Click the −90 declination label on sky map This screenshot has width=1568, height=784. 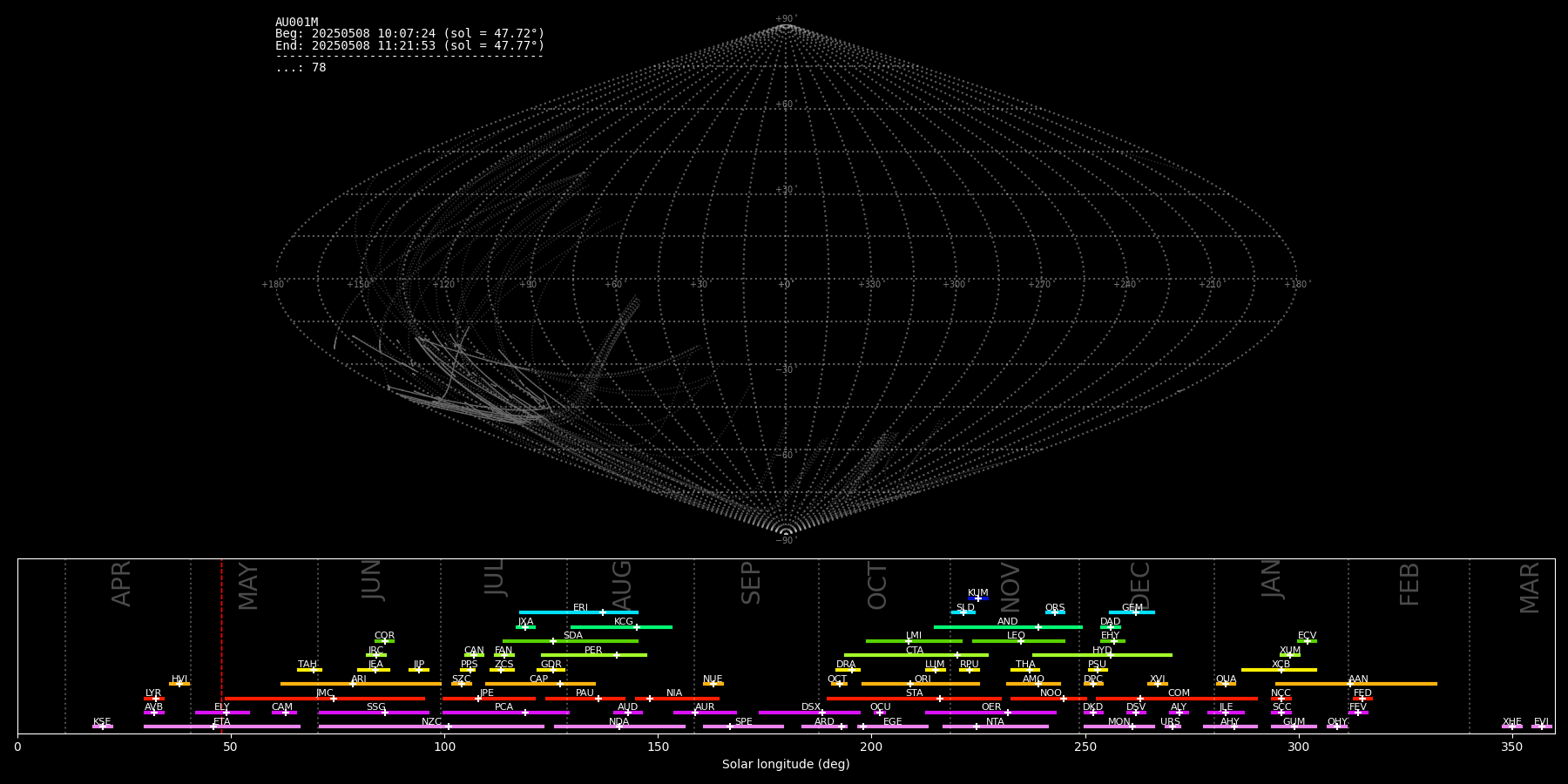point(786,540)
